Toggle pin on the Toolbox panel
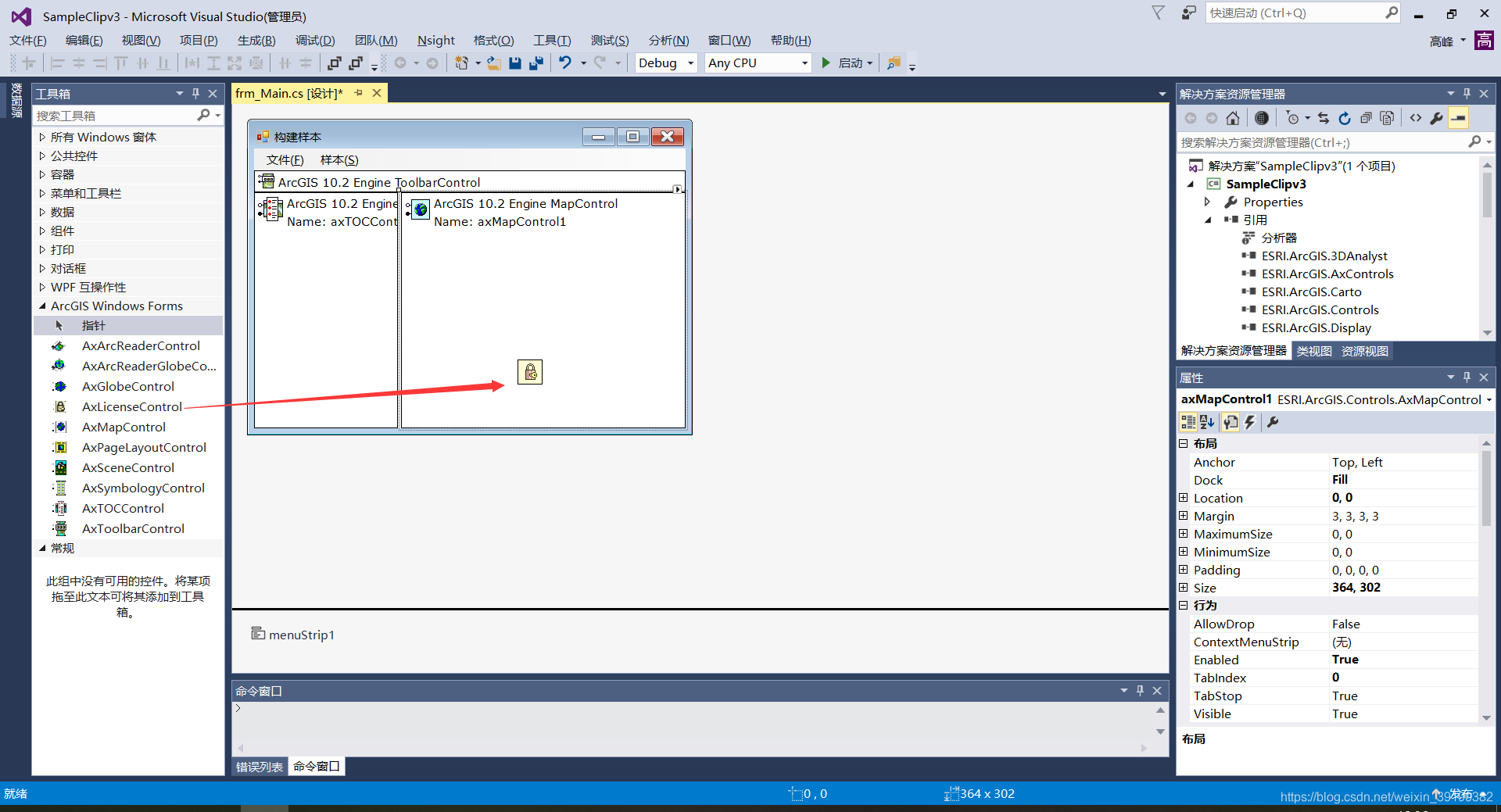1501x812 pixels. click(195, 93)
